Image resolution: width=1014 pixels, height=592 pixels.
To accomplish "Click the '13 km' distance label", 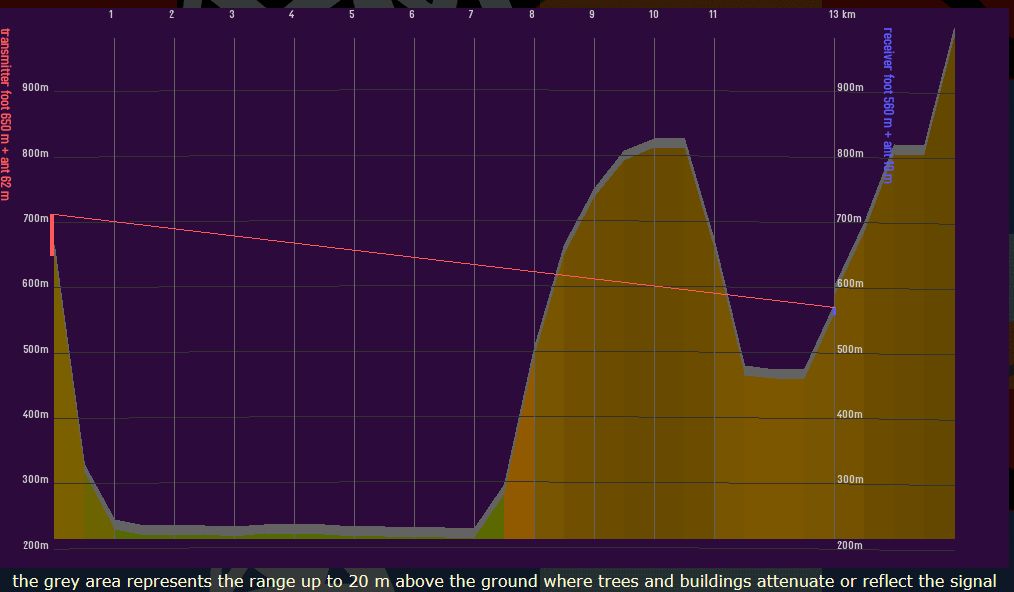I will click(842, 14).
